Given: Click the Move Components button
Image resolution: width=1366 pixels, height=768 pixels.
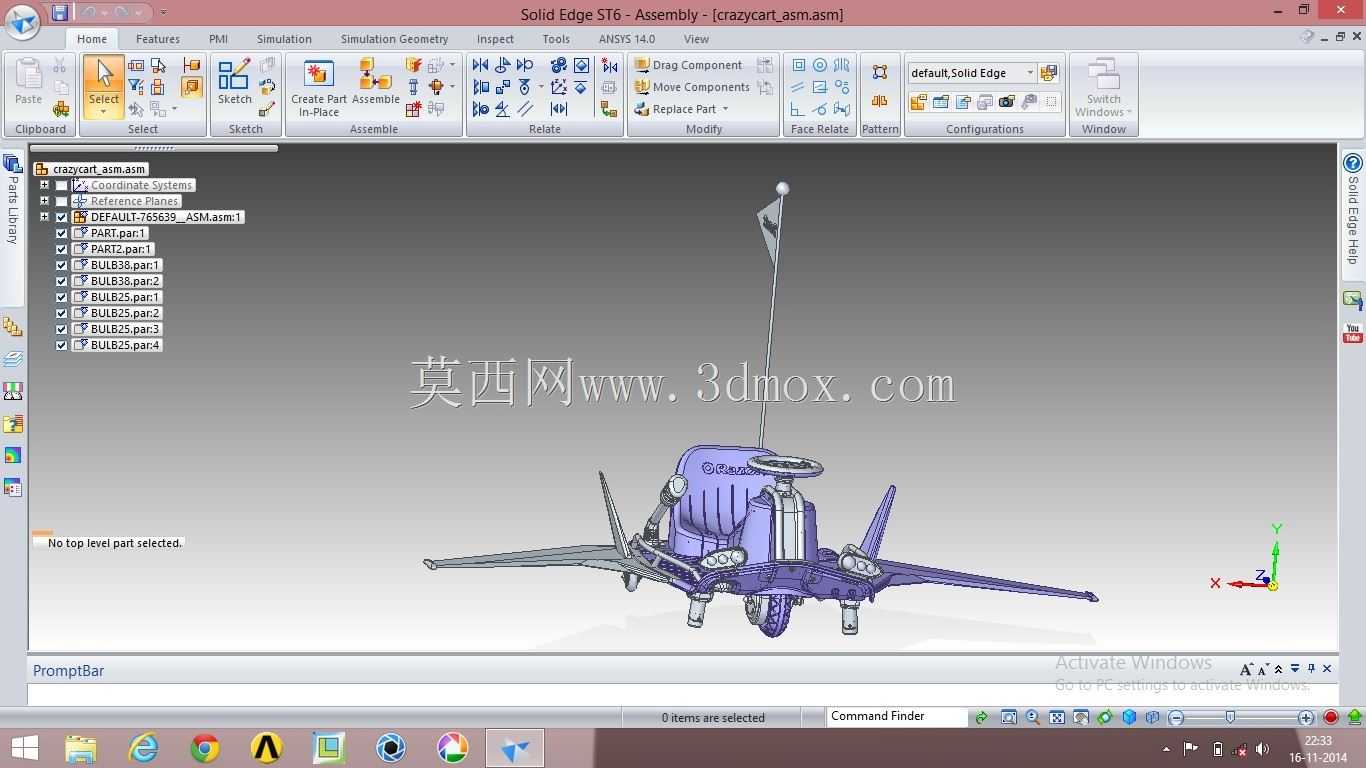Looking at the screenshot, I should (692, 87).
